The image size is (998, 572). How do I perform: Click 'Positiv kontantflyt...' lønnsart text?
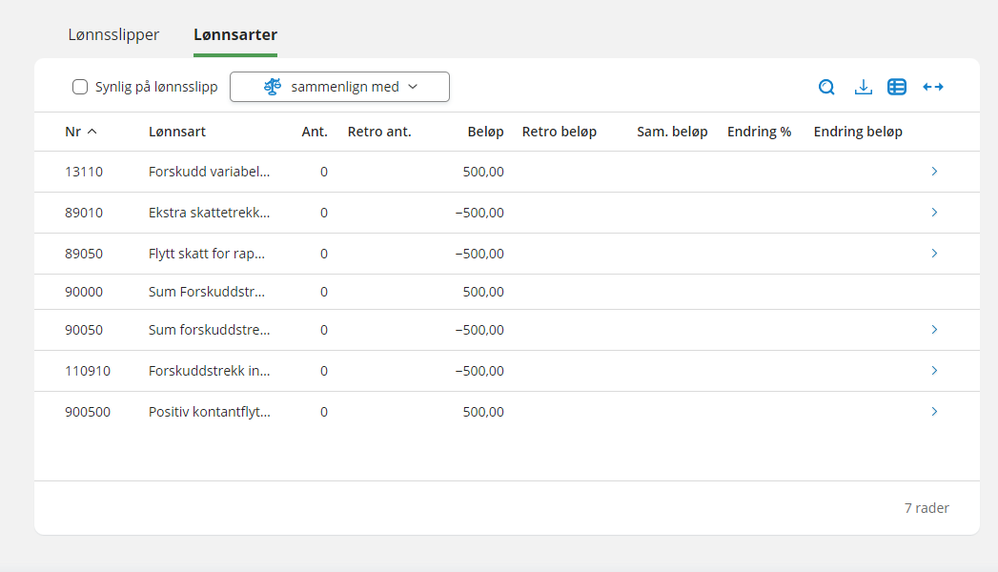click(209, 412)
